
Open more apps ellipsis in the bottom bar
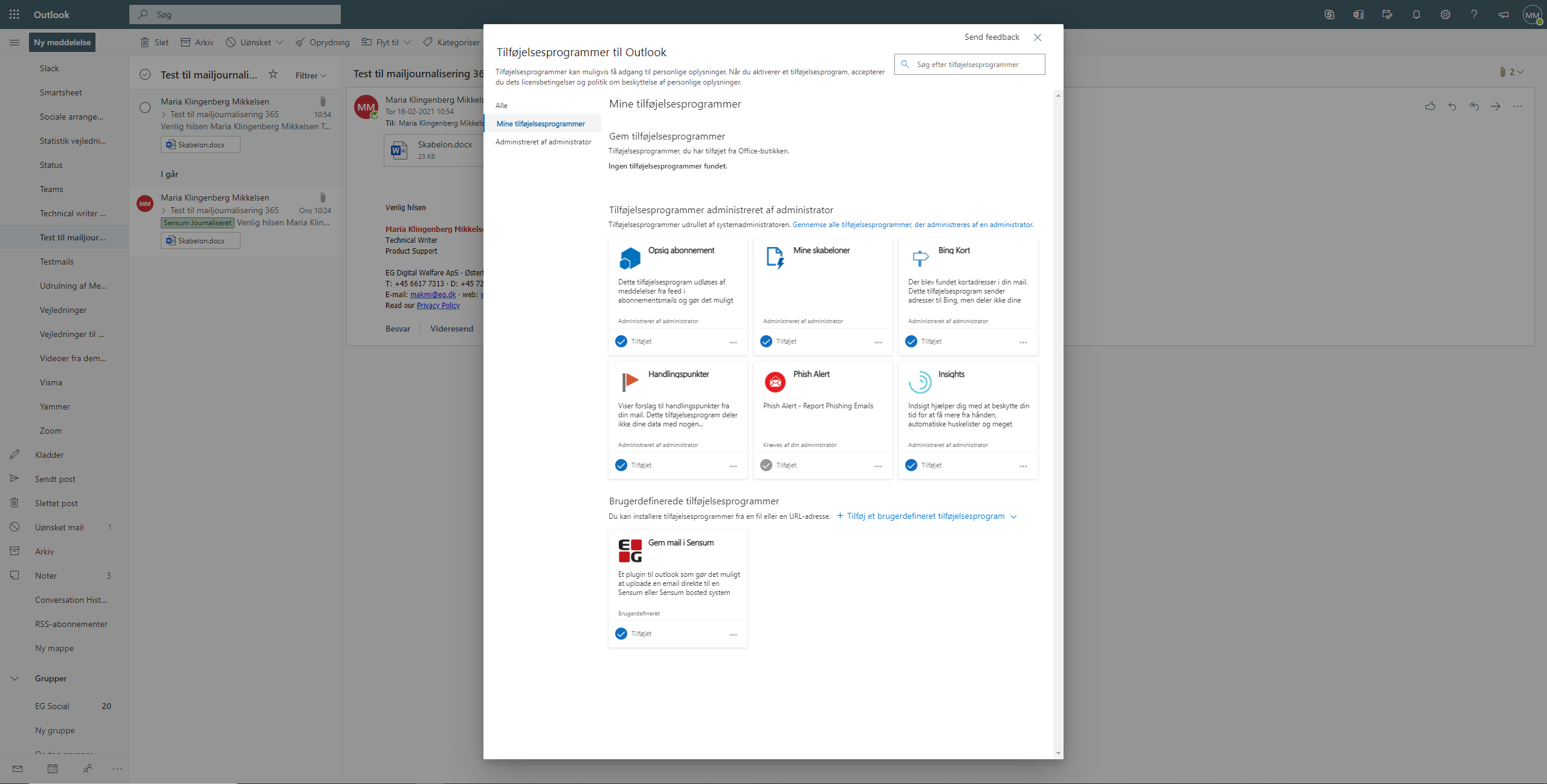click(x=117, y=769)
